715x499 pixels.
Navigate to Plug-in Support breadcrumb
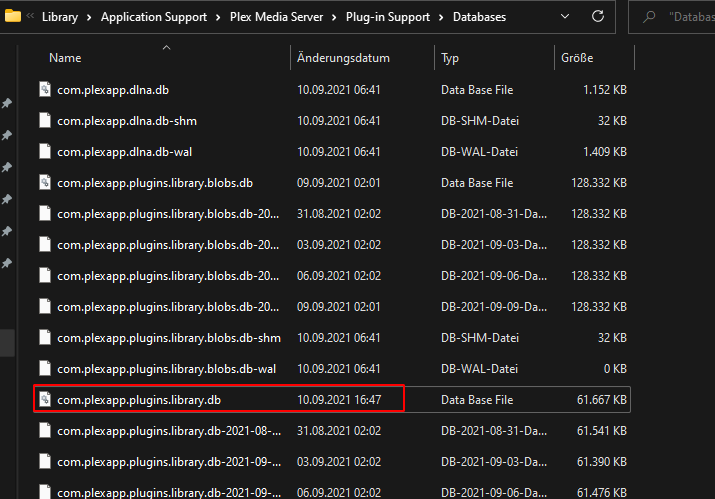pos(388,17)
